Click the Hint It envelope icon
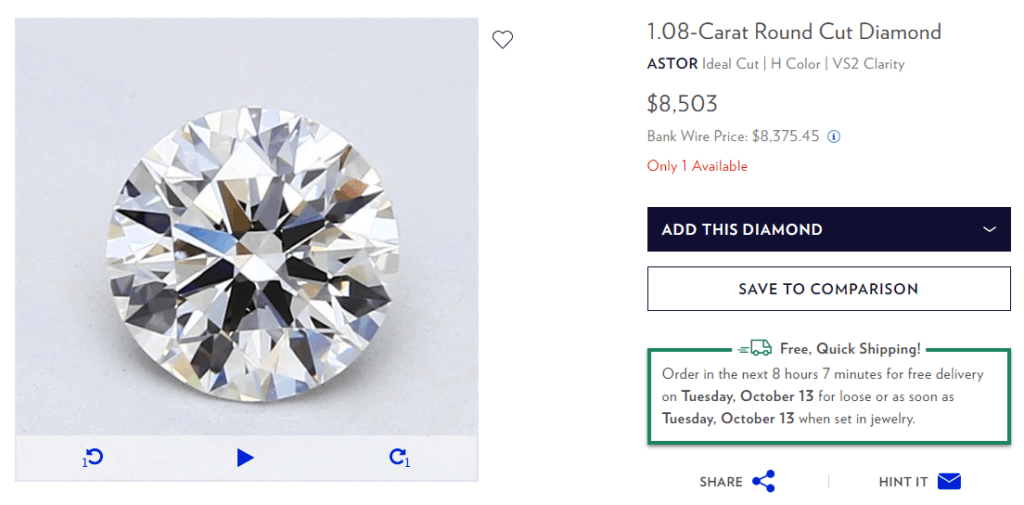Image resolution: width=1024 pixels, height=505 pixels. 949,481
